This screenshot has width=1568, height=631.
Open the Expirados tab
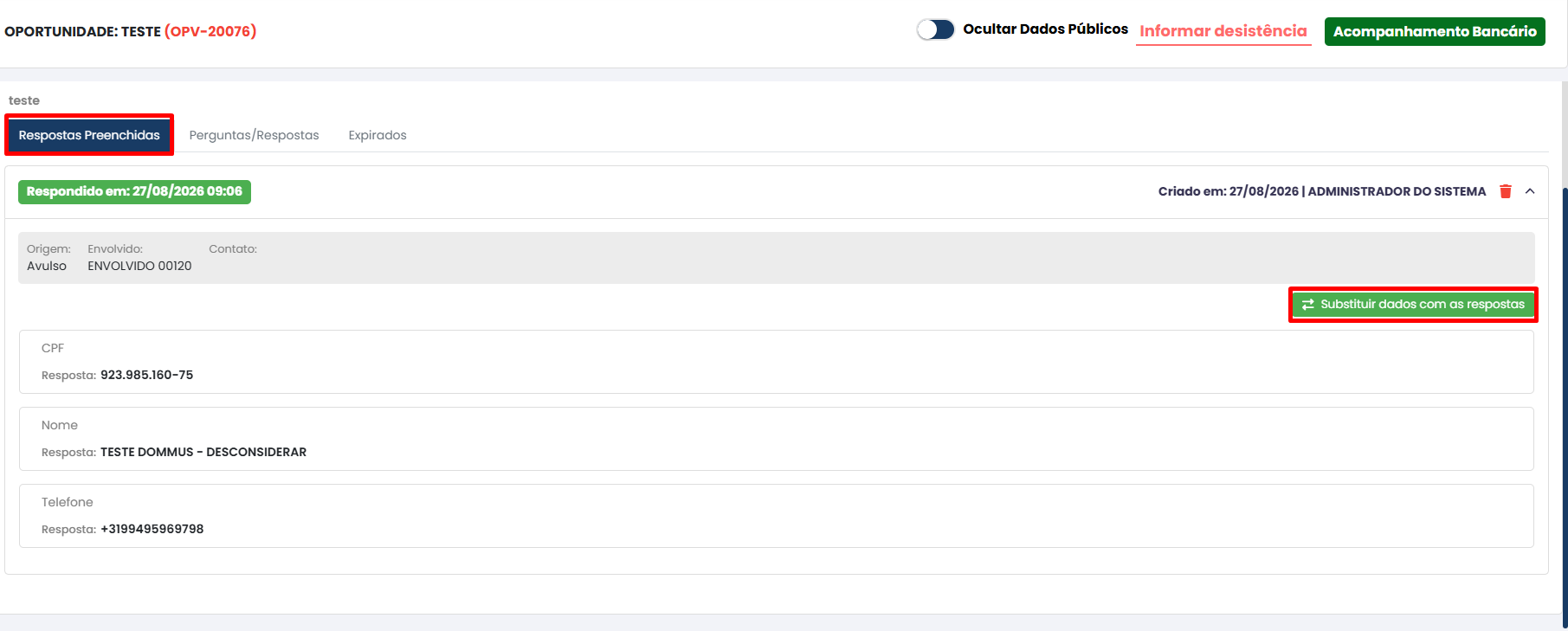(377, 135)
